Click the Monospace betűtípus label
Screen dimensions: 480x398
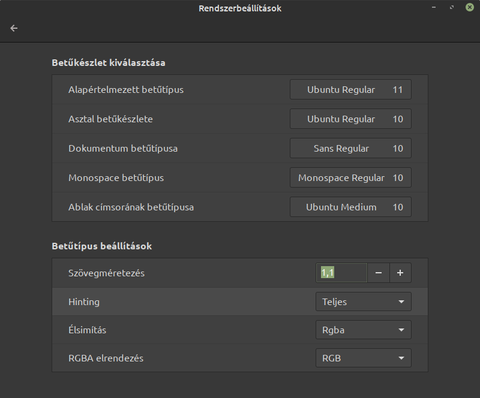pyautogui.click(x=116, y=178)
